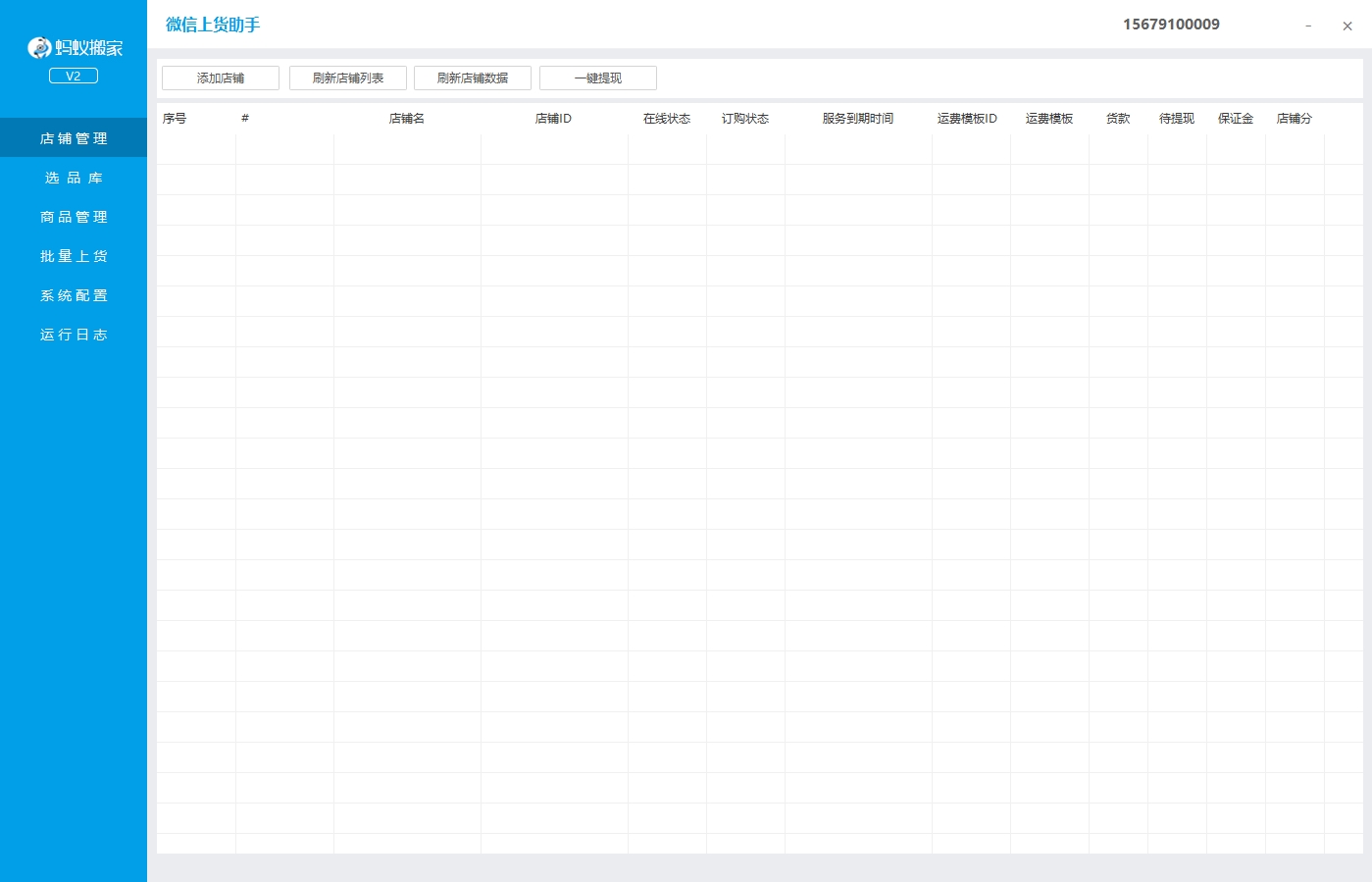
Task: Click the 运费模板ID column header
Action: click(x=967, y=119)
